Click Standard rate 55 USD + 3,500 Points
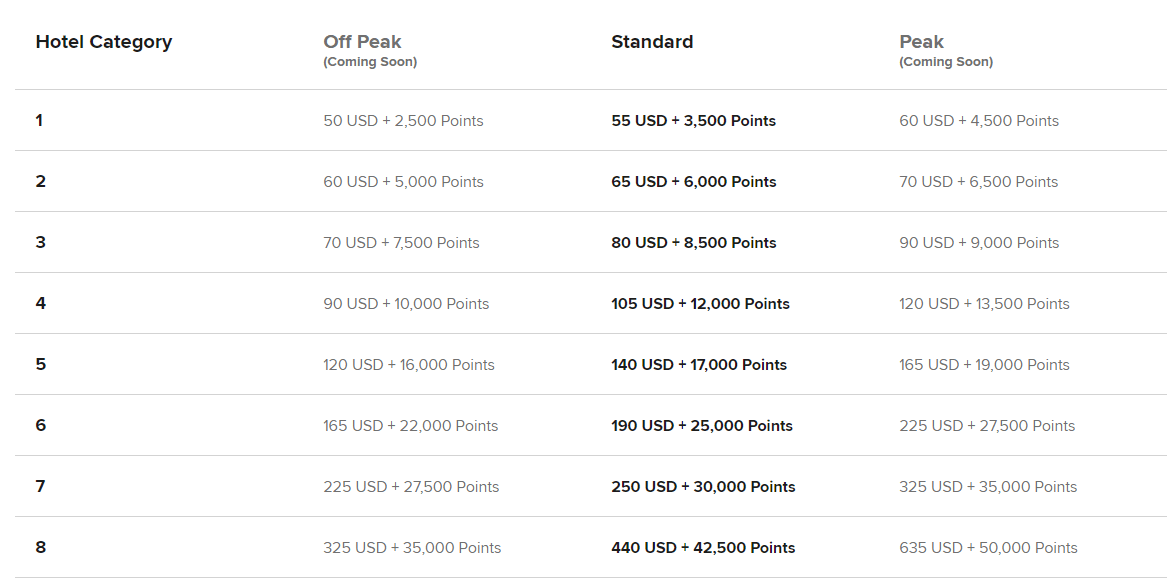Viewport: 1173px width, 584px height. [693, 121]
